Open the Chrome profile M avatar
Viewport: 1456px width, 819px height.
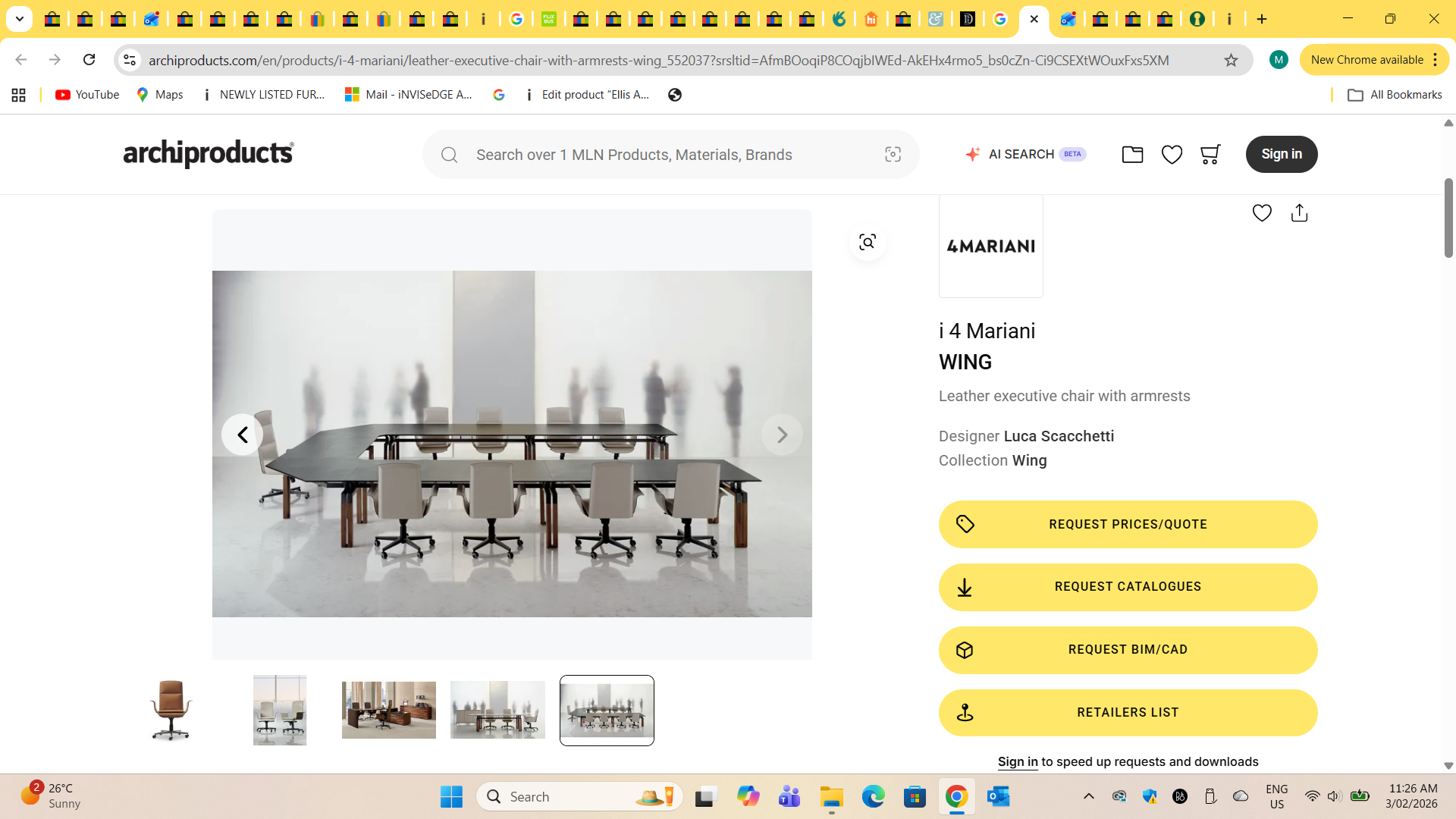click(1279, 60)
